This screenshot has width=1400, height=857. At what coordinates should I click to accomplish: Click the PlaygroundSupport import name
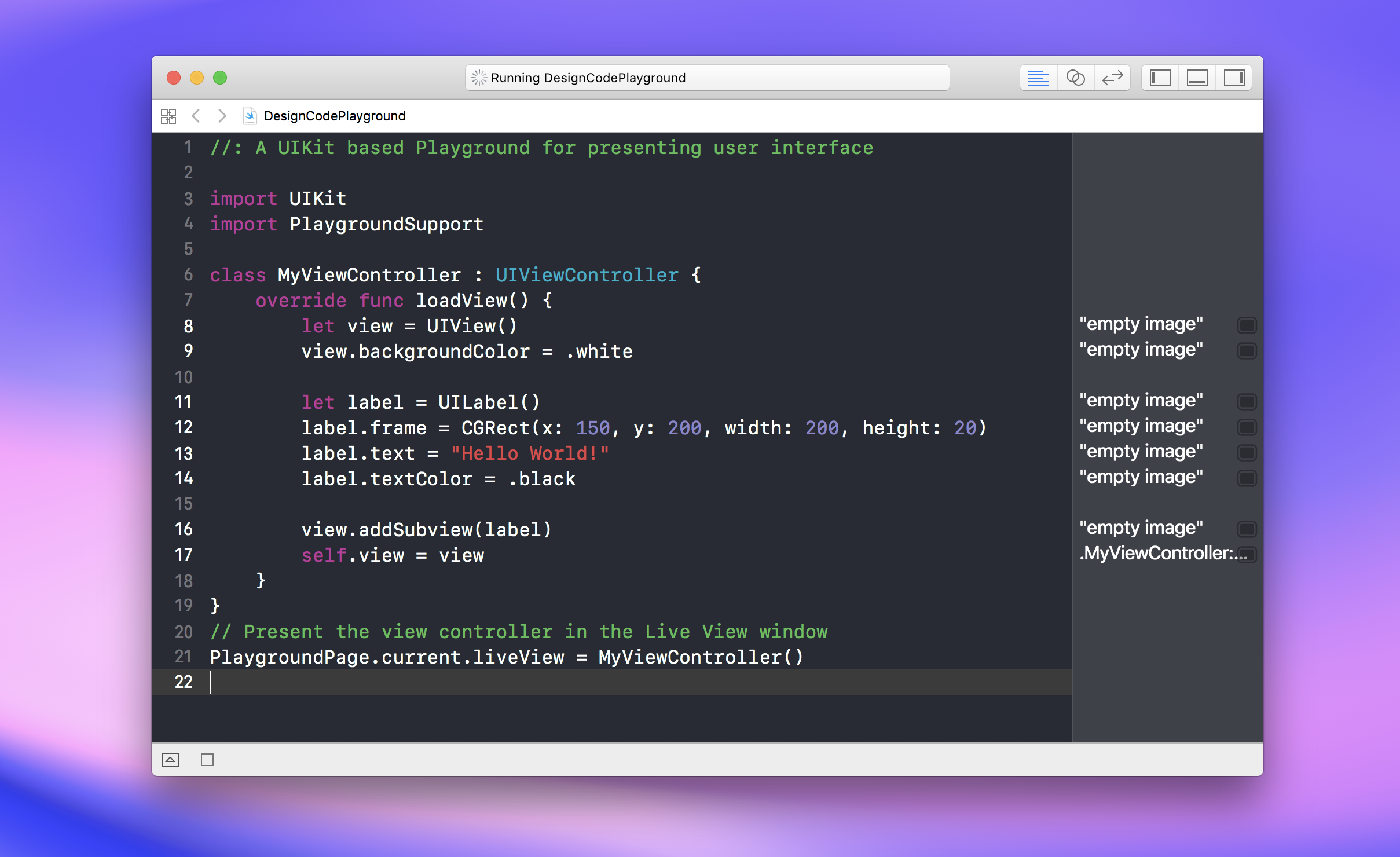[386, 224]
